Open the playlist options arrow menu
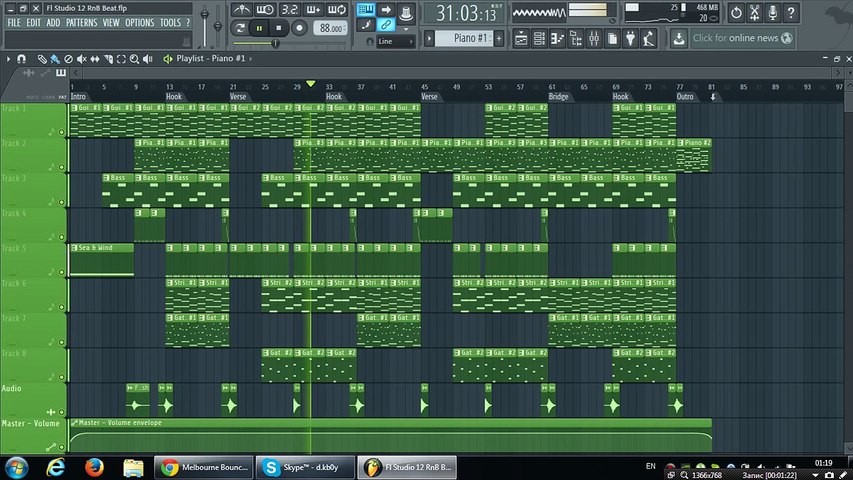Screen dimensions: 853x480 [x=9, y=59]
